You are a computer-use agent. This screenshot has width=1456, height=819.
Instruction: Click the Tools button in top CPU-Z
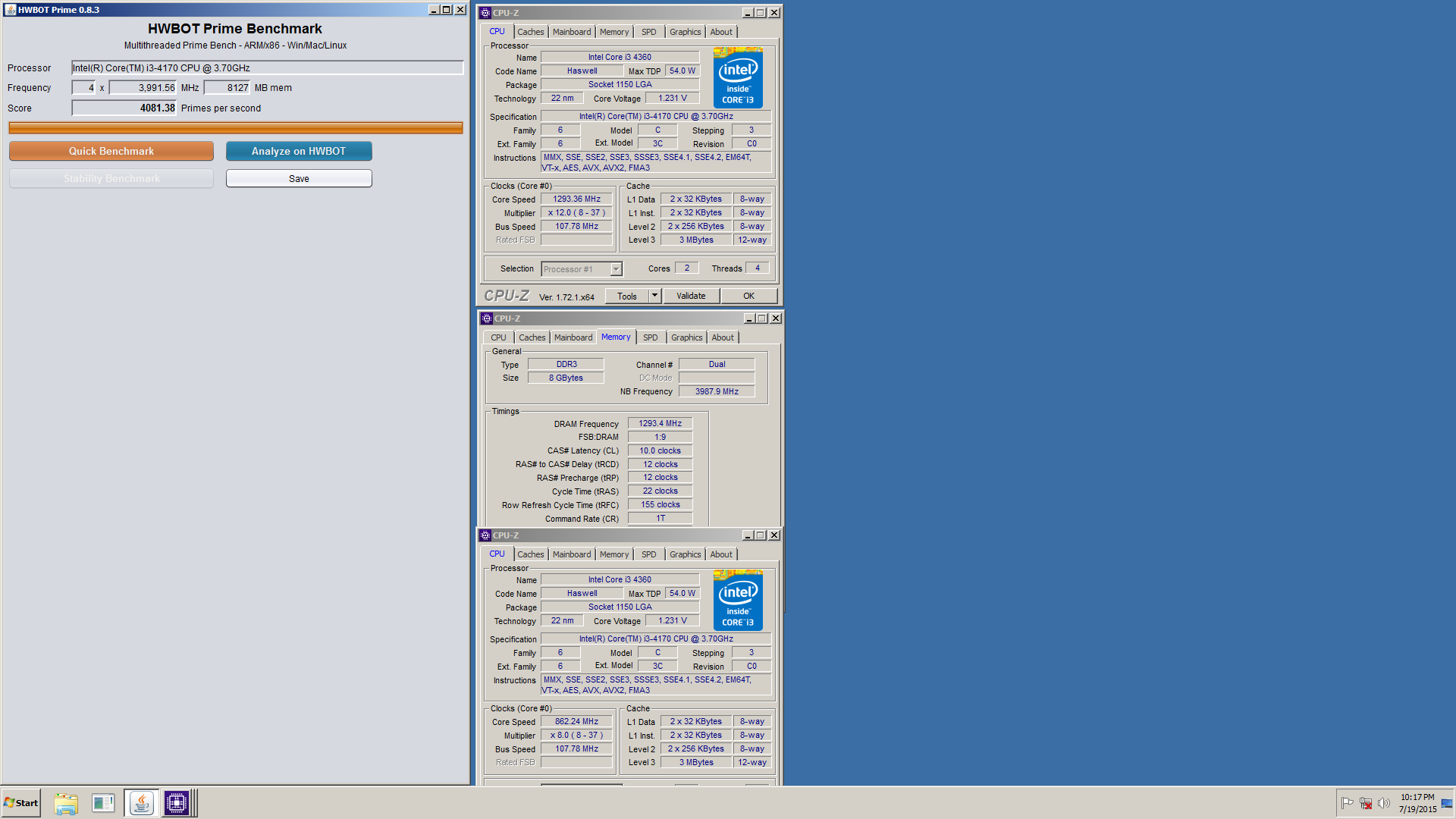pos(627,296)
